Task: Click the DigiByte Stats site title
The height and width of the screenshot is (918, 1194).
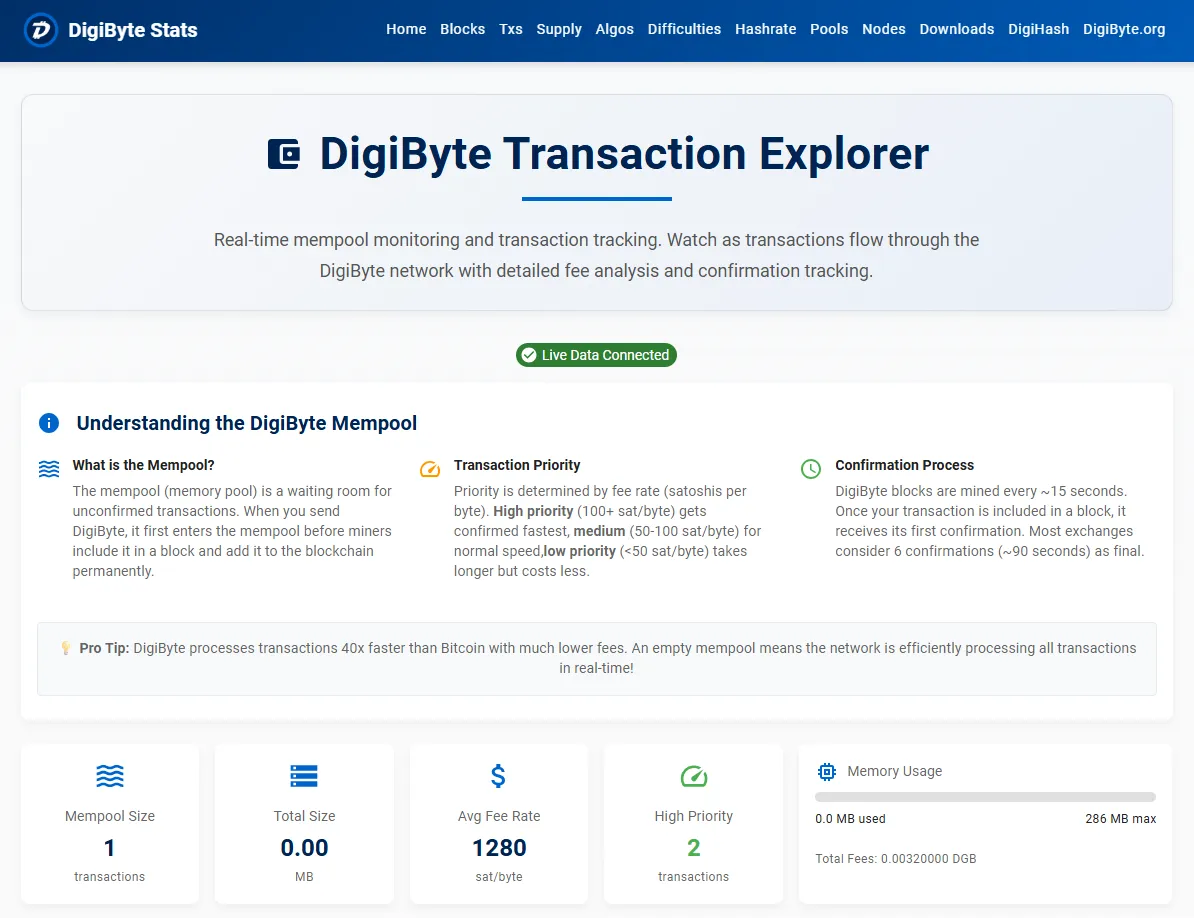Action: [x=132, y=30]
